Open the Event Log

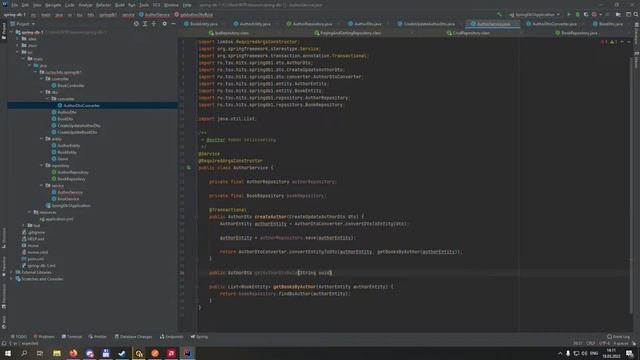point(618,337)
